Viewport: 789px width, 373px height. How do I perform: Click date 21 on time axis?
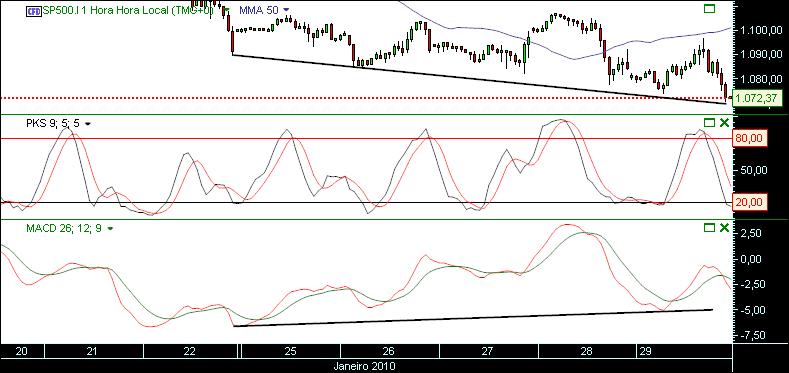(92, 351)
